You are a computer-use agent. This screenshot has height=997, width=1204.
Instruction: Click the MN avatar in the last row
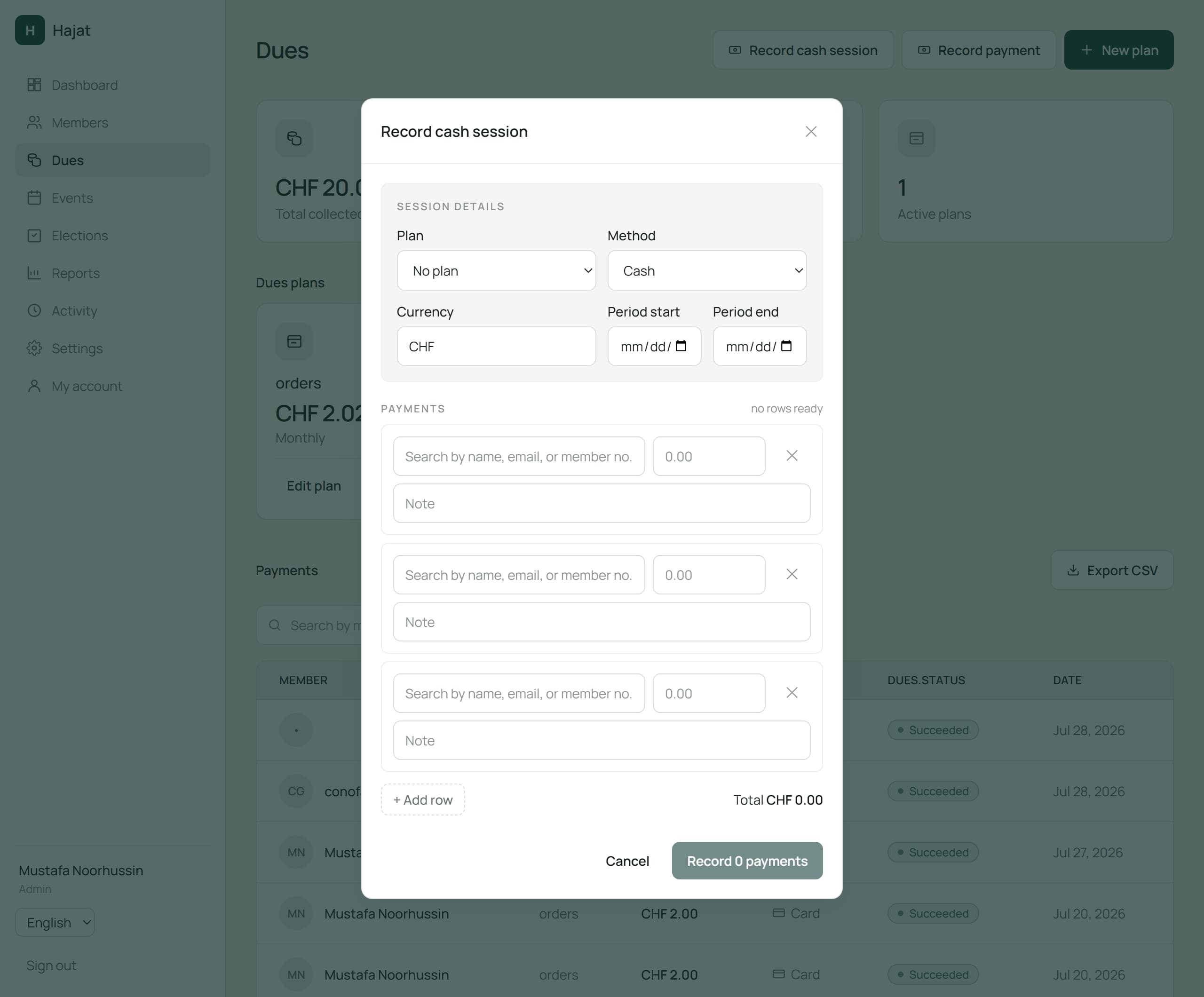pos(296,974)
